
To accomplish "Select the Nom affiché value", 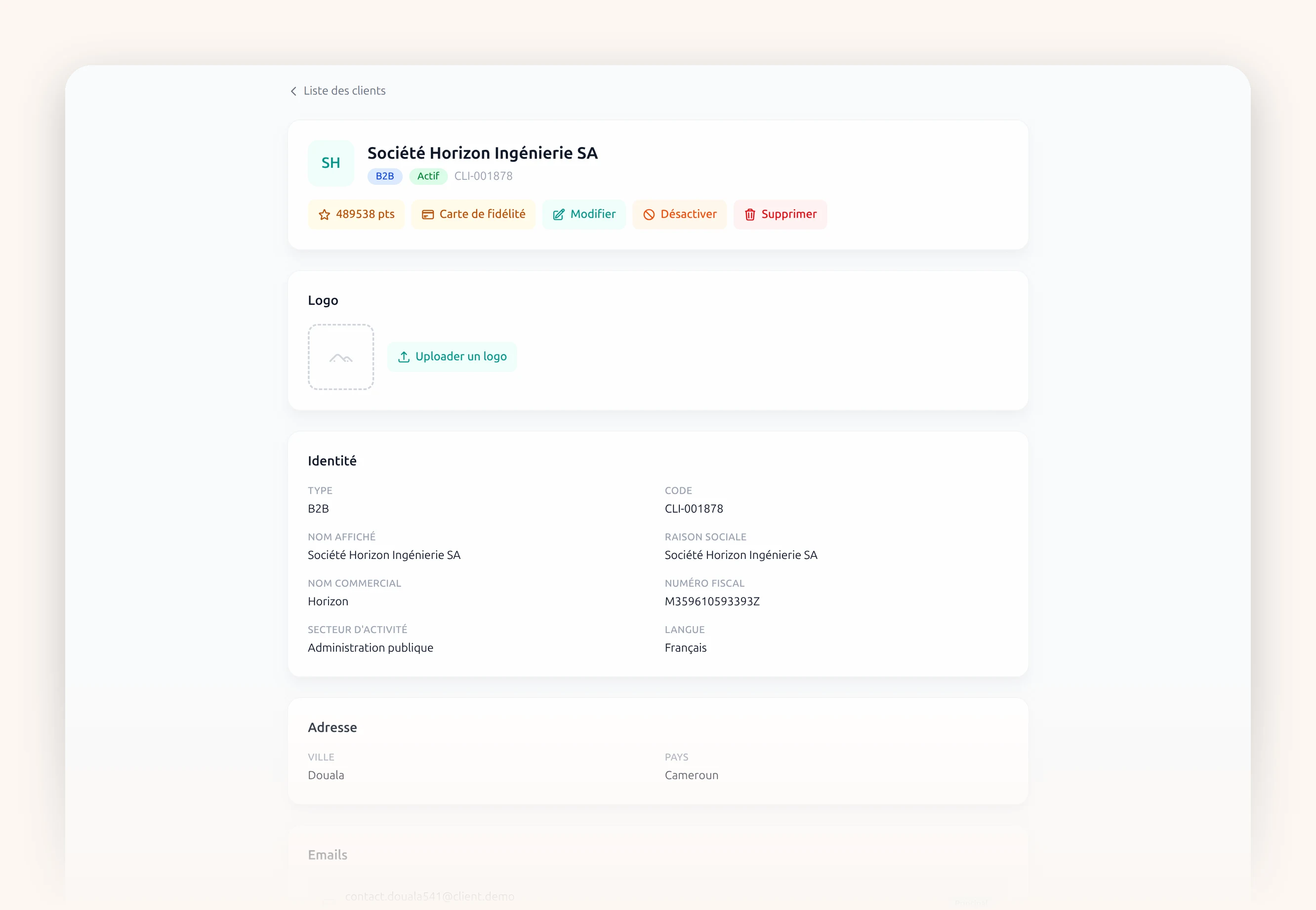I will (x=384, y=555).
